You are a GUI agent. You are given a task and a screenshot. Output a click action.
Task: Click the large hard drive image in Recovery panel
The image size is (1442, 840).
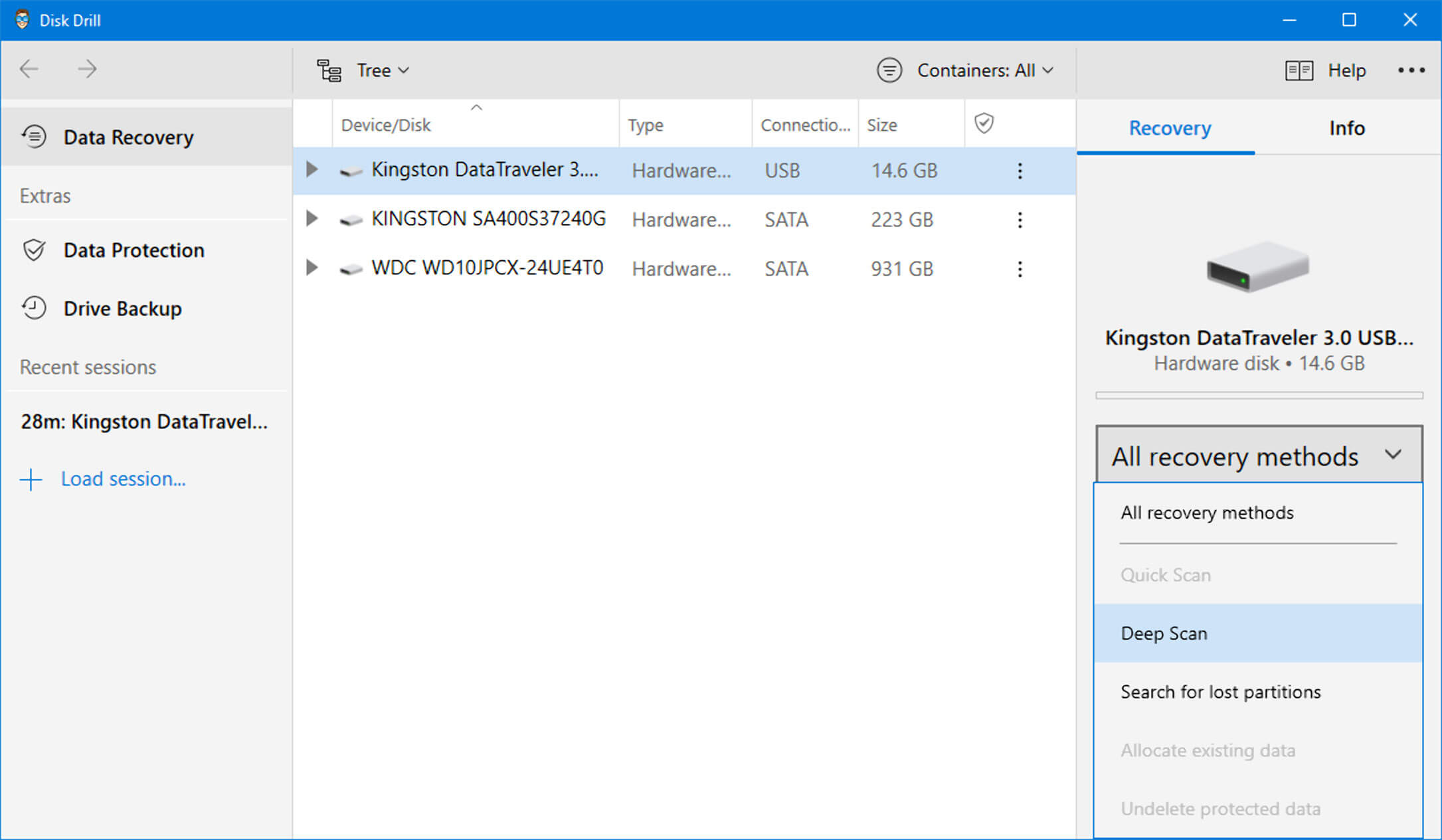pos(1257,267)
